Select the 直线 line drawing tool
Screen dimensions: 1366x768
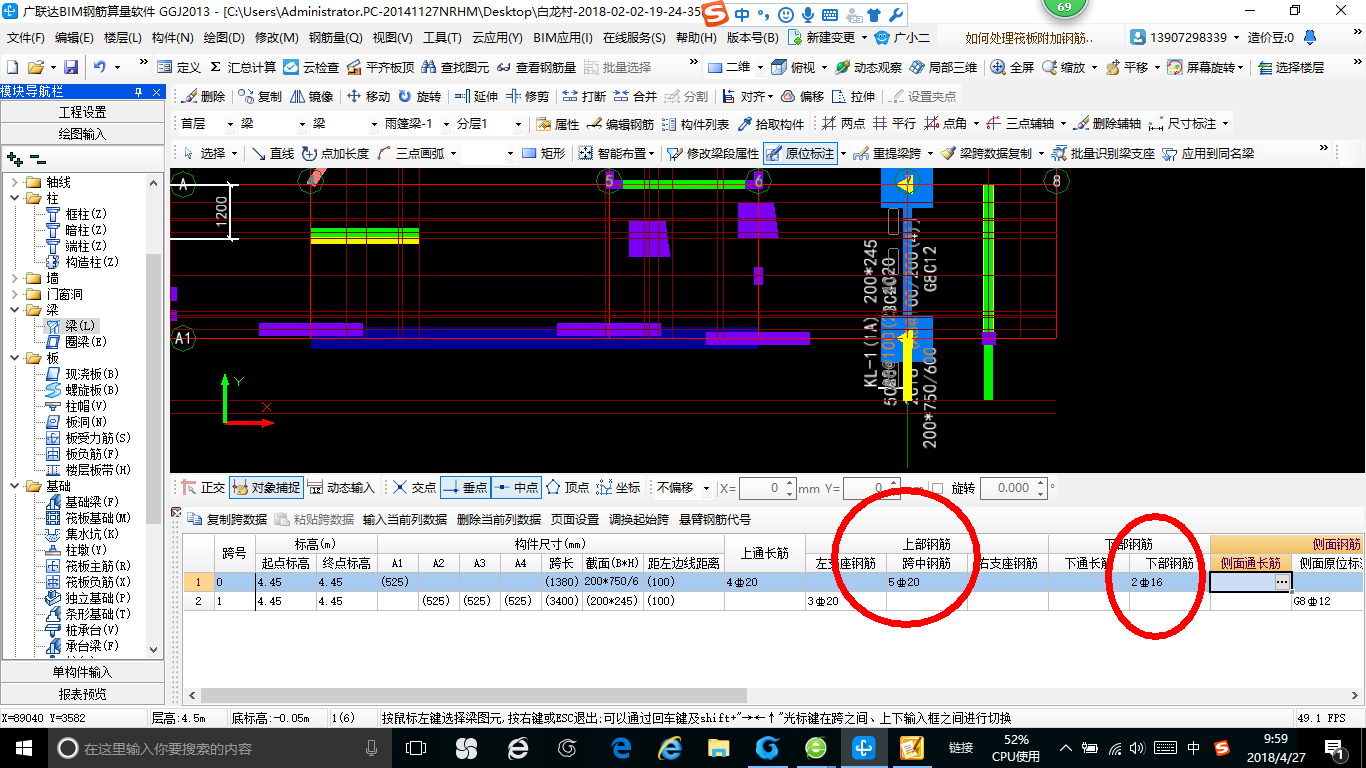[273, 153]
